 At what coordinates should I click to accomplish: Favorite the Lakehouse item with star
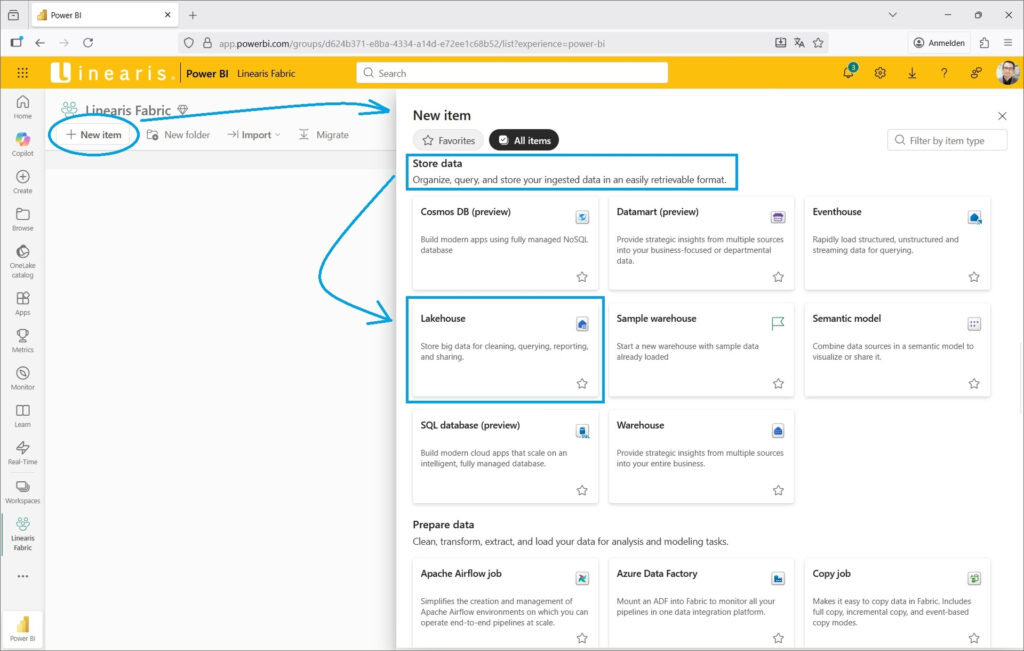pos(582,383)
